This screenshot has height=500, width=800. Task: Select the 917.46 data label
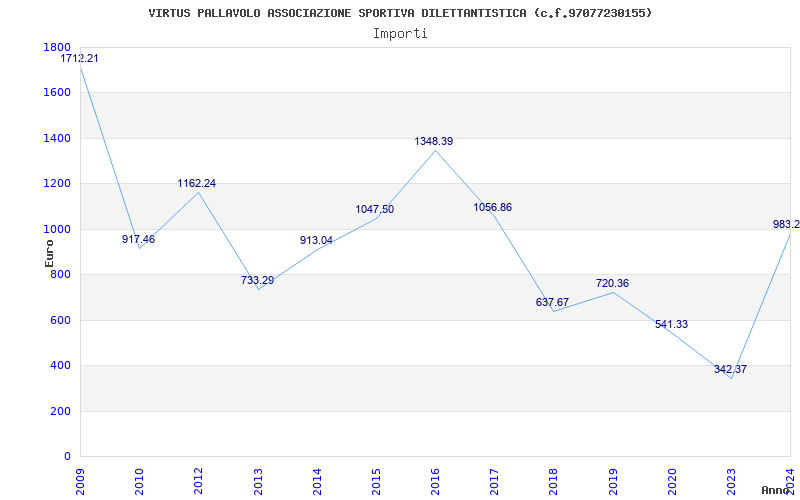[x=138, y=239]
